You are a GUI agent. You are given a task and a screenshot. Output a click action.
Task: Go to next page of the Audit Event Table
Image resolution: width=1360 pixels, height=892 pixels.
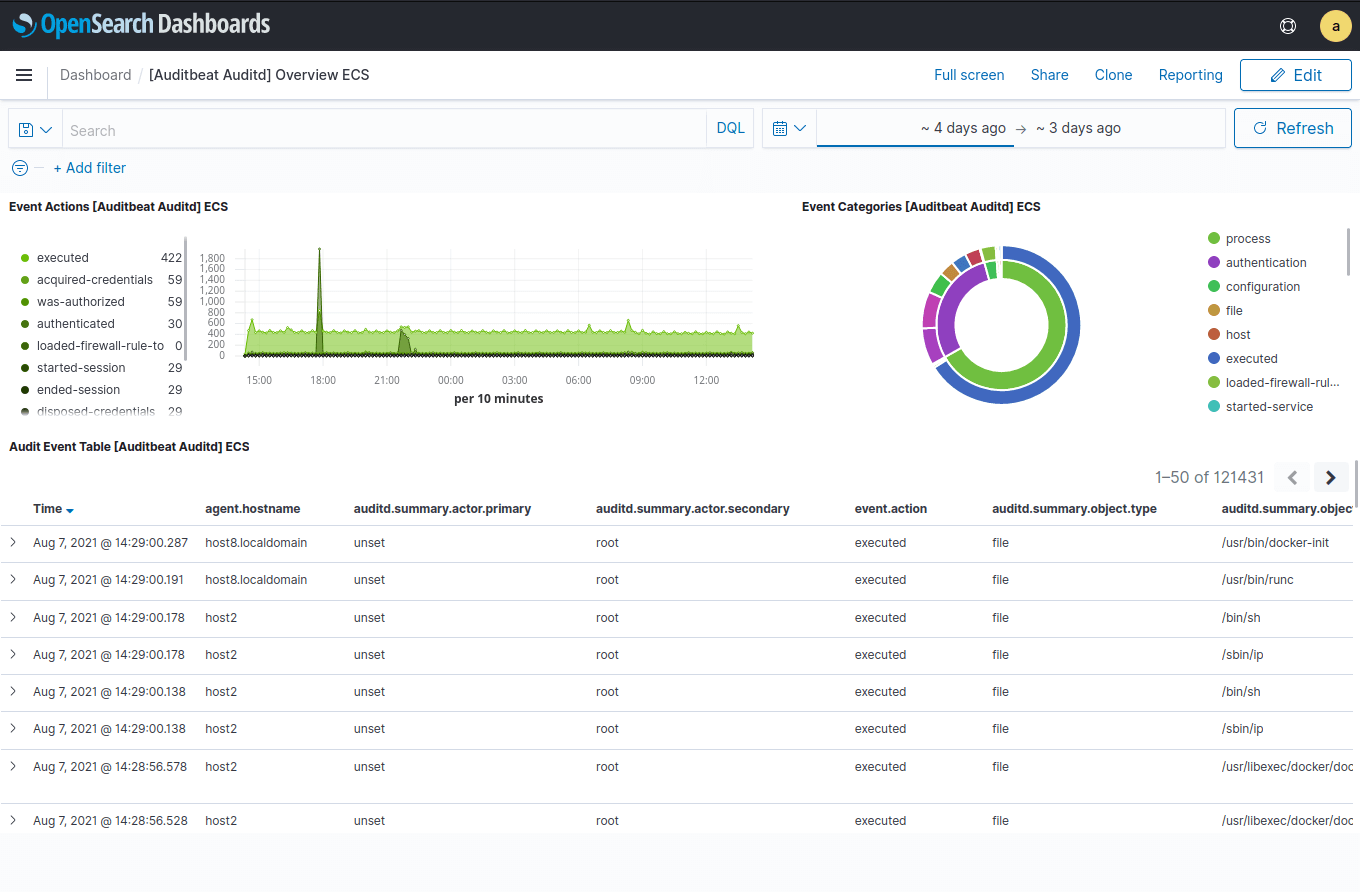tap(1330, 477)
